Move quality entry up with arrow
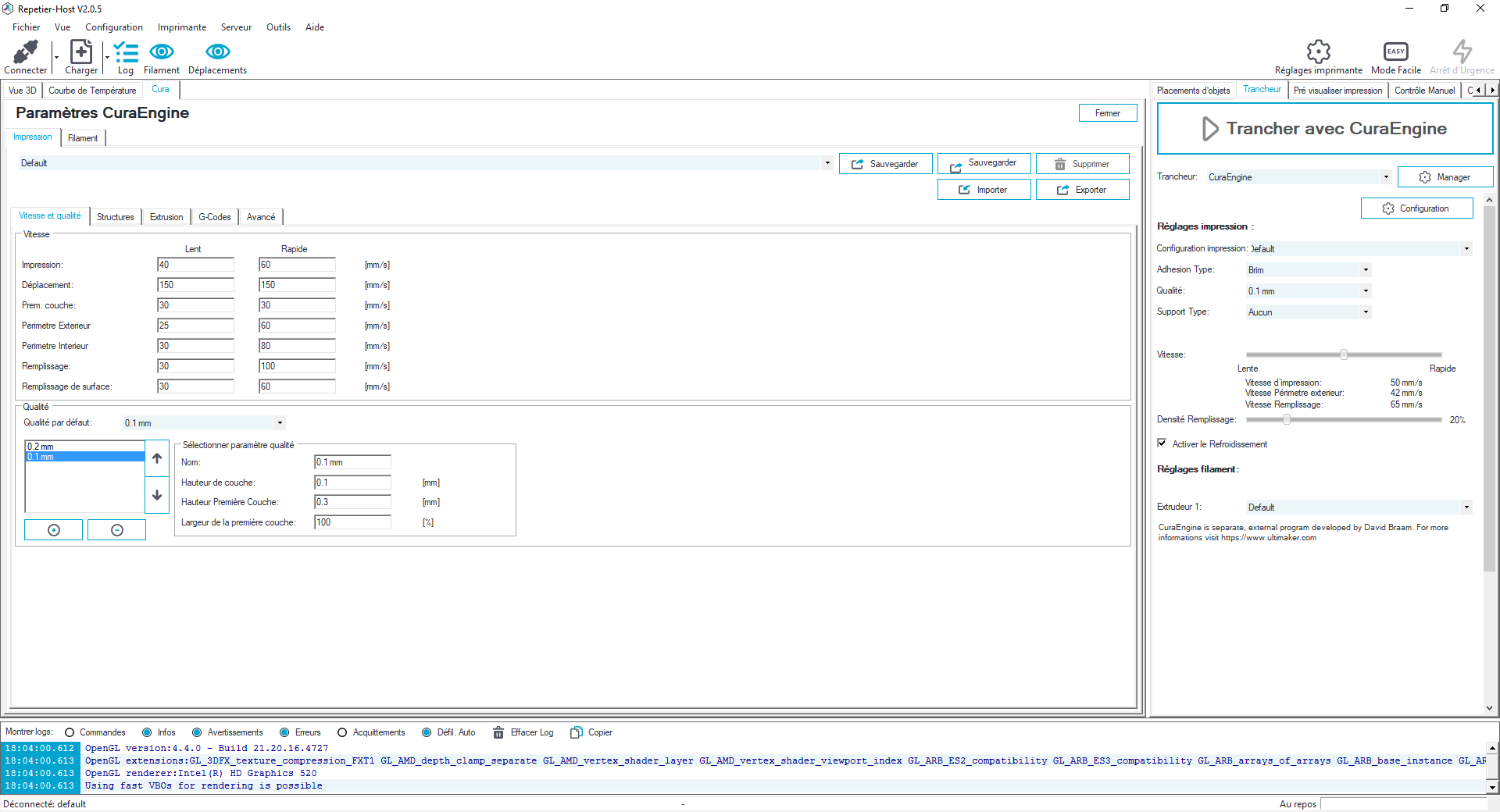This screenshot has height=812, width=1500. tap(157, 458)
